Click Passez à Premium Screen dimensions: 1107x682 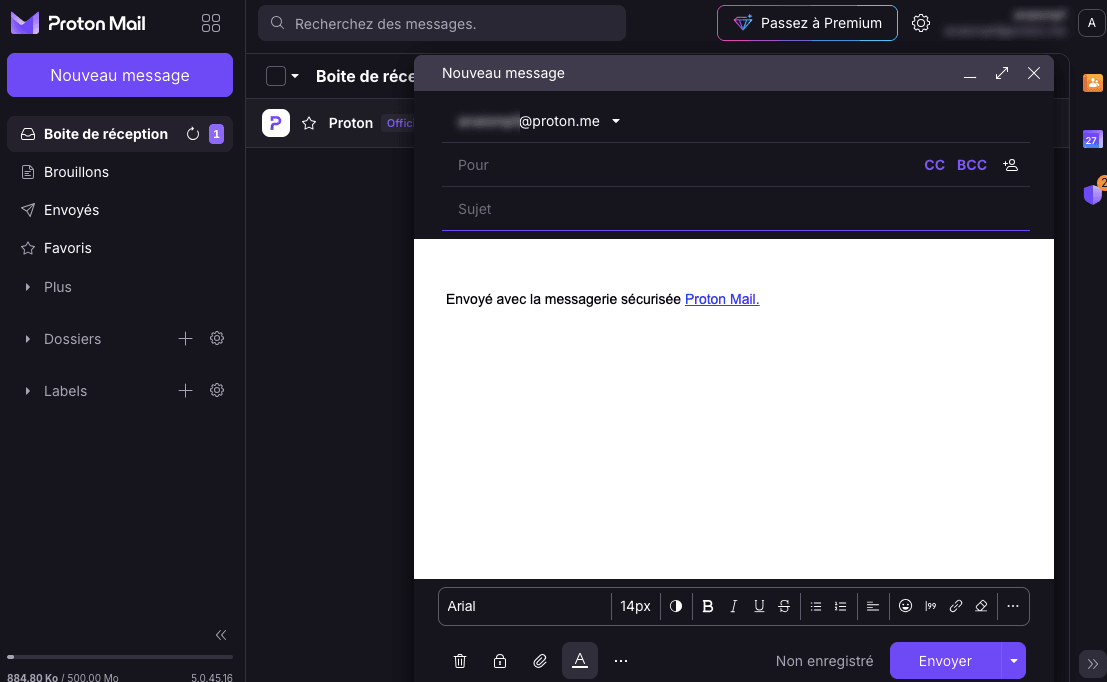(x=807, y=23)
